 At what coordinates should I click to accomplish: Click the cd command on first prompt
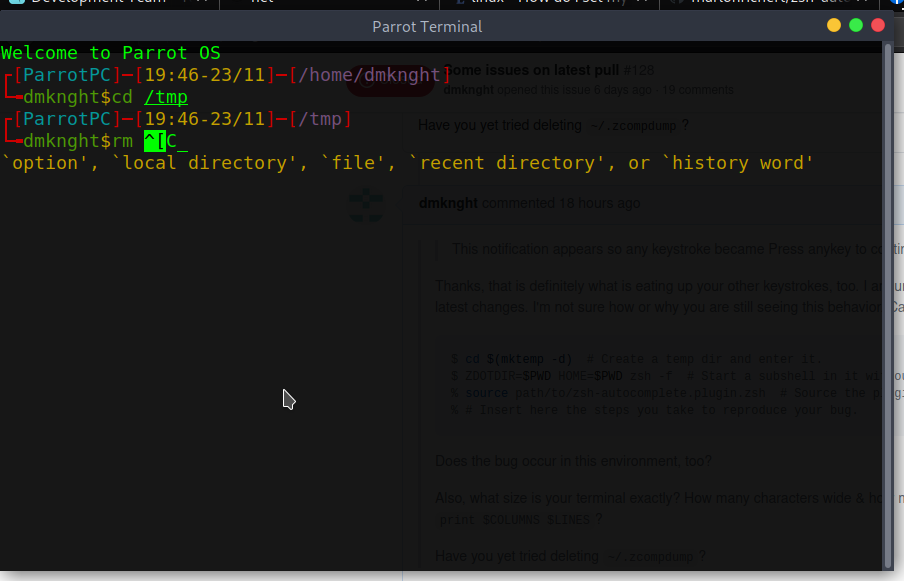[122, 97]
